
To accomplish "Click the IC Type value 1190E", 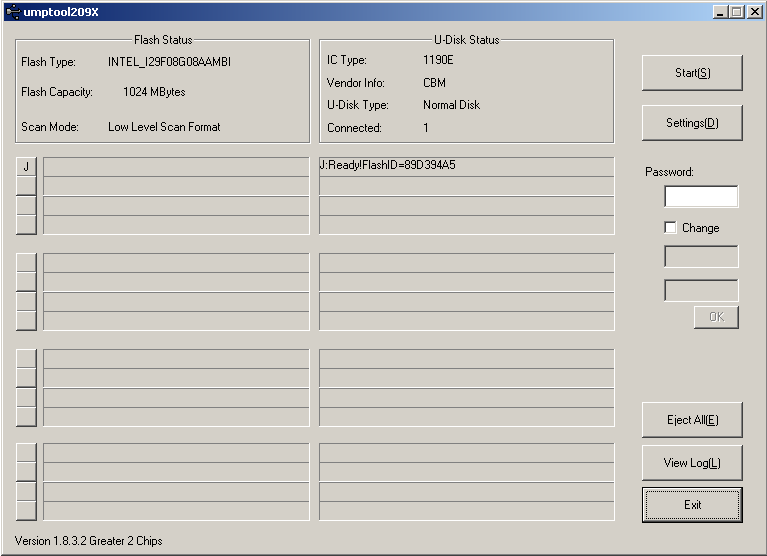I will [438, 60].
